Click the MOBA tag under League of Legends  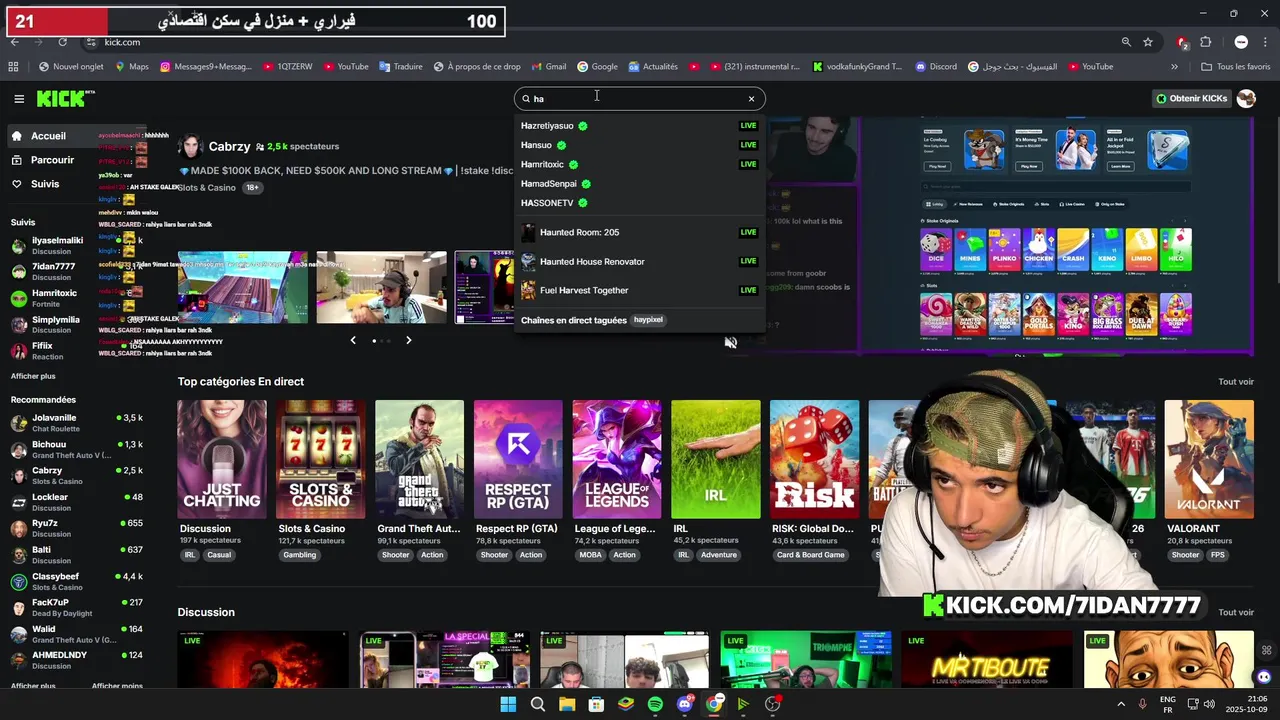[x=591, y=555]
